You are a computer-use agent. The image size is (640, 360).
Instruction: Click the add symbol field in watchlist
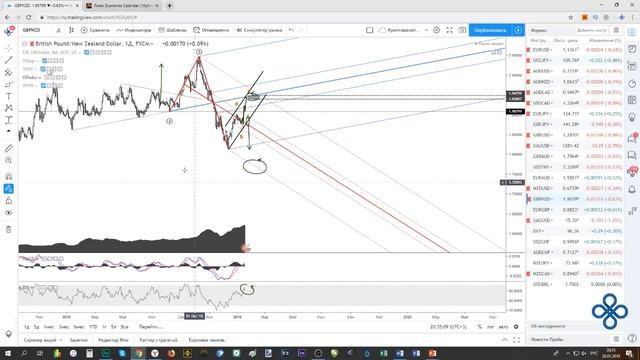point(592,31)
